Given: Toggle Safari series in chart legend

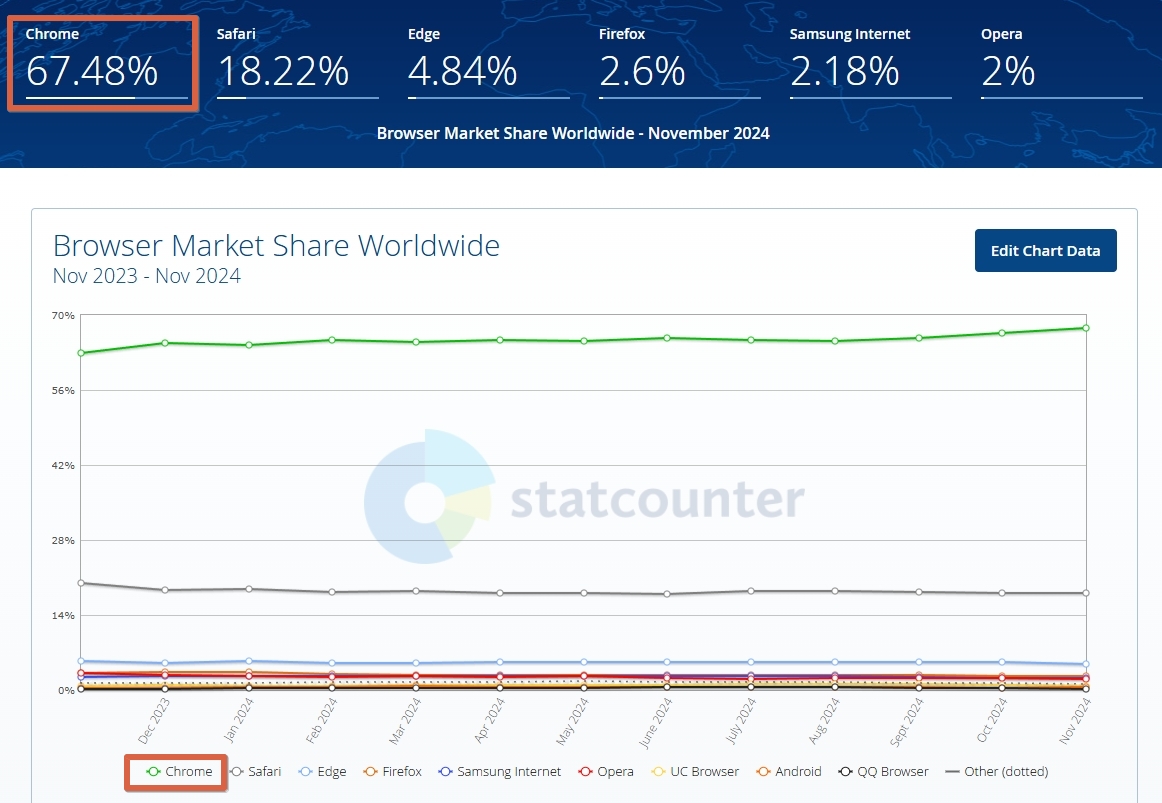Looking at the screenshot, I should [256, 771].
